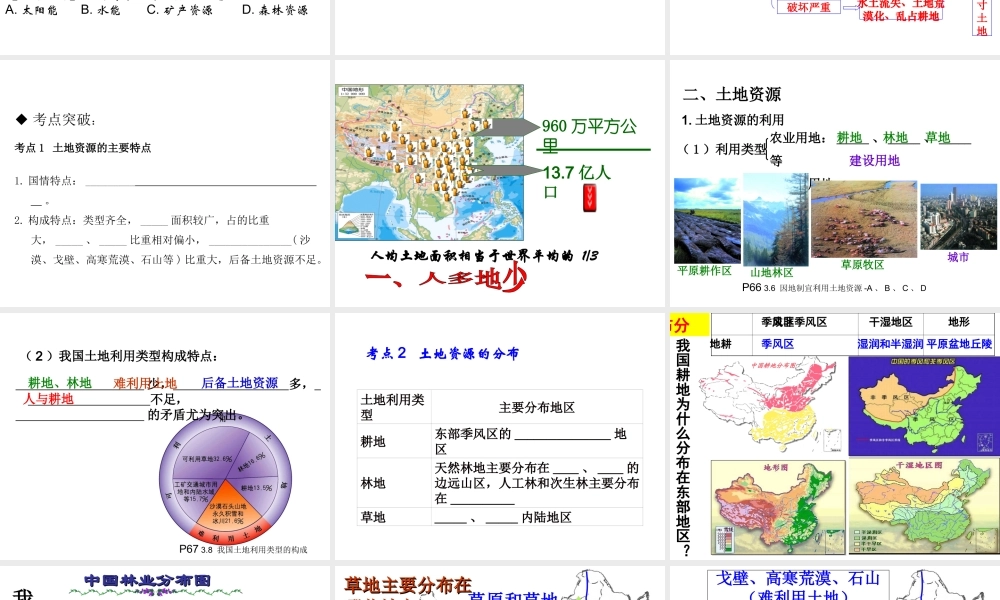Select option B. 水能
Viewport: 1000px width, 600px height.
(100, 10)
